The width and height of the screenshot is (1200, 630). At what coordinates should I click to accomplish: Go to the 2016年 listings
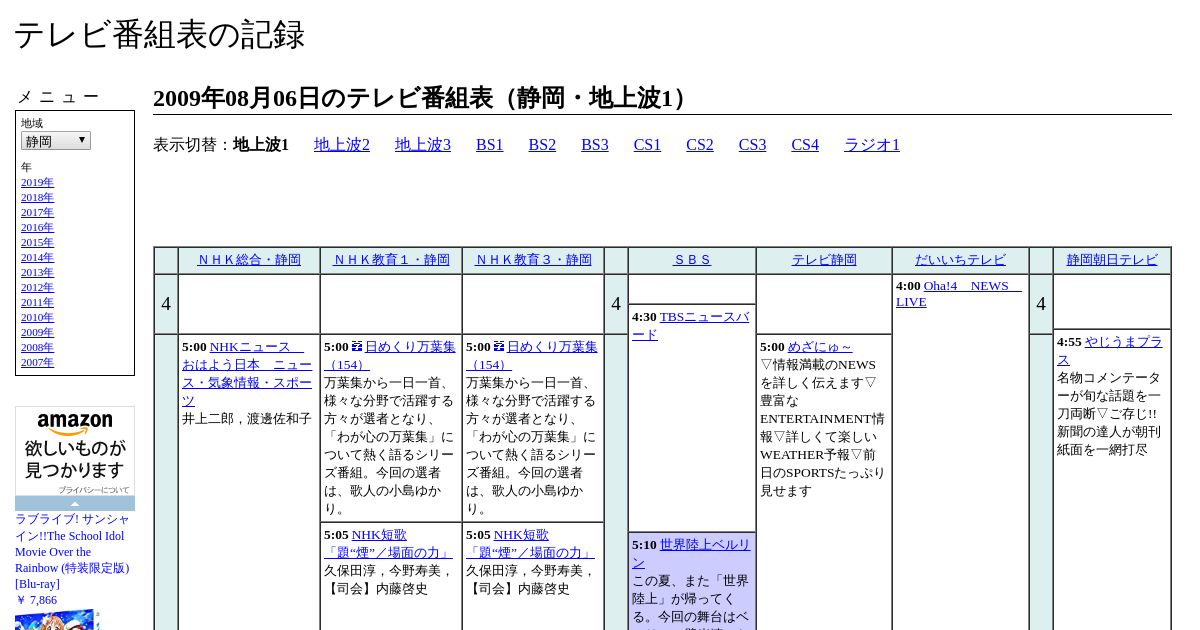tap(37, 227)
